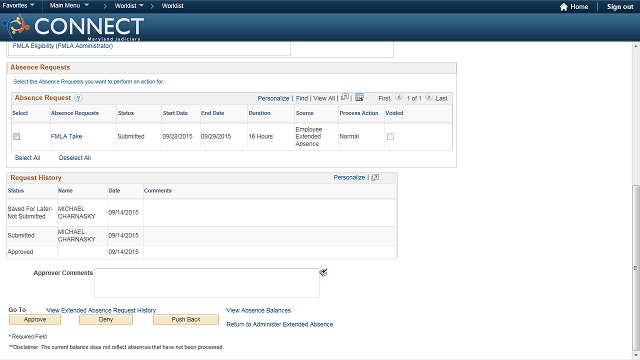Click the Deny button
Viewport: 640px width, 360px height.
tap(106, 320)
